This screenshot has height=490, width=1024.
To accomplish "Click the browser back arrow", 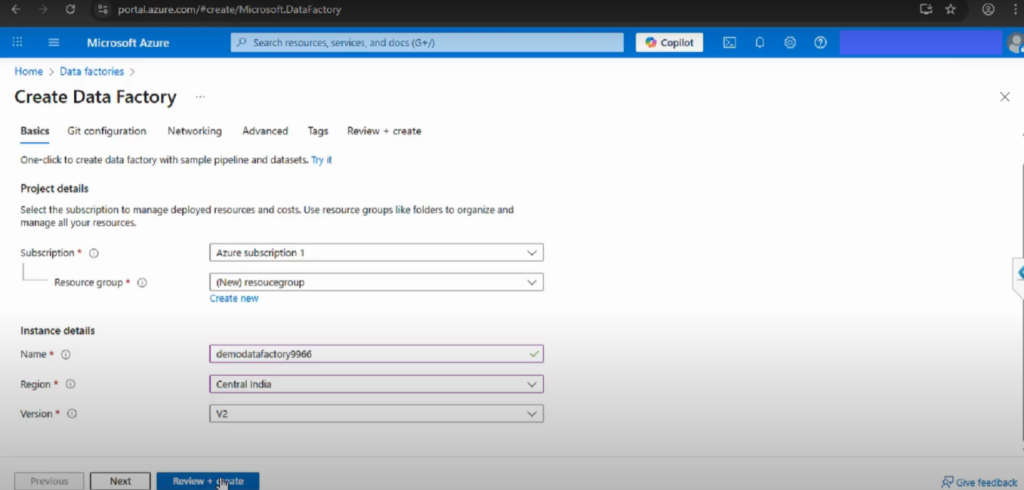I will (x=16, y=9).
